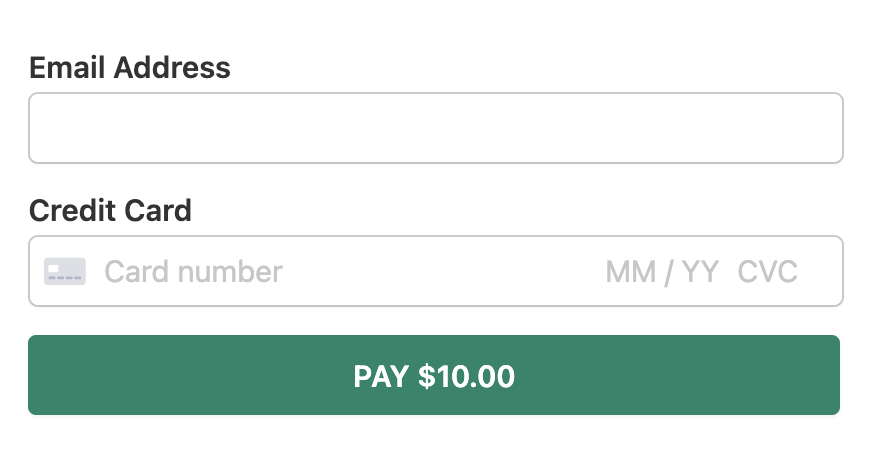Click the Credit Card label

pyautogui.click(x=110, y=210)
